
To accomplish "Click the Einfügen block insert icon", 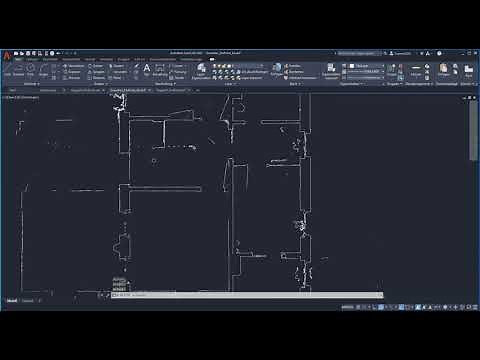I will [277, 70].
